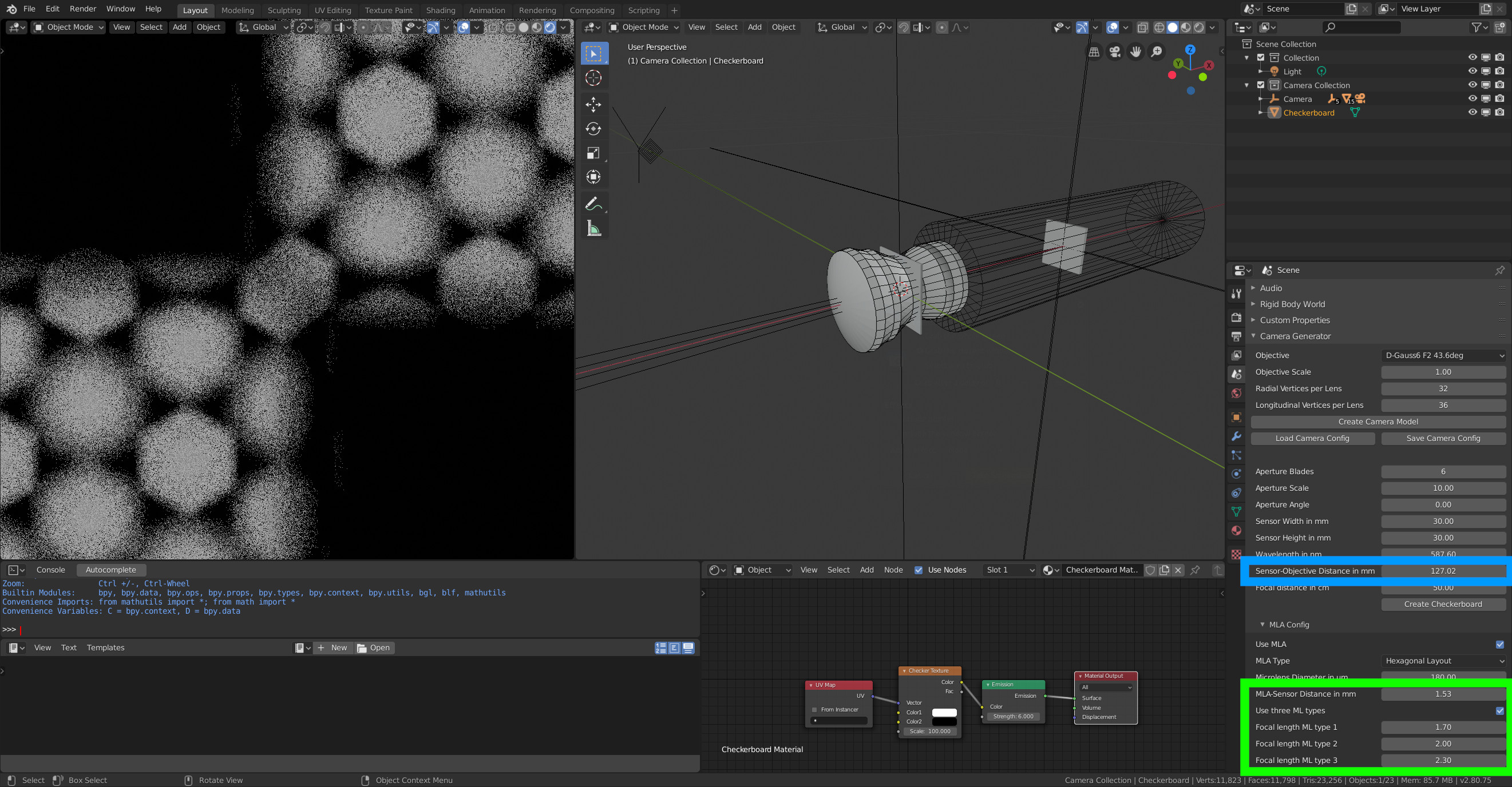1512x787 pixels.
Task: Open World Properties in the properties editor
Action: click(1236, 393)
